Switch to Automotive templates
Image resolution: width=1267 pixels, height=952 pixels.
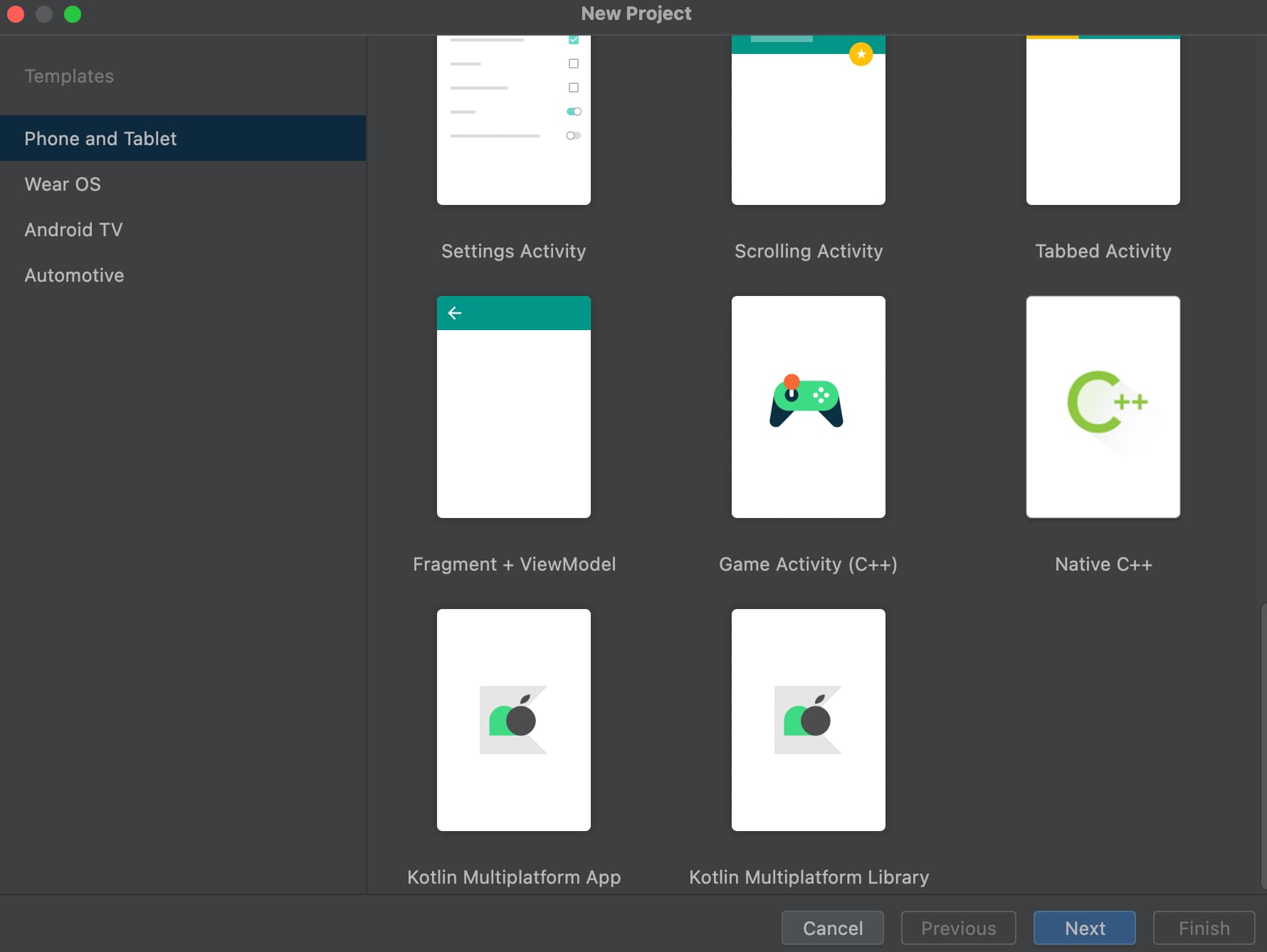point(183,275)
